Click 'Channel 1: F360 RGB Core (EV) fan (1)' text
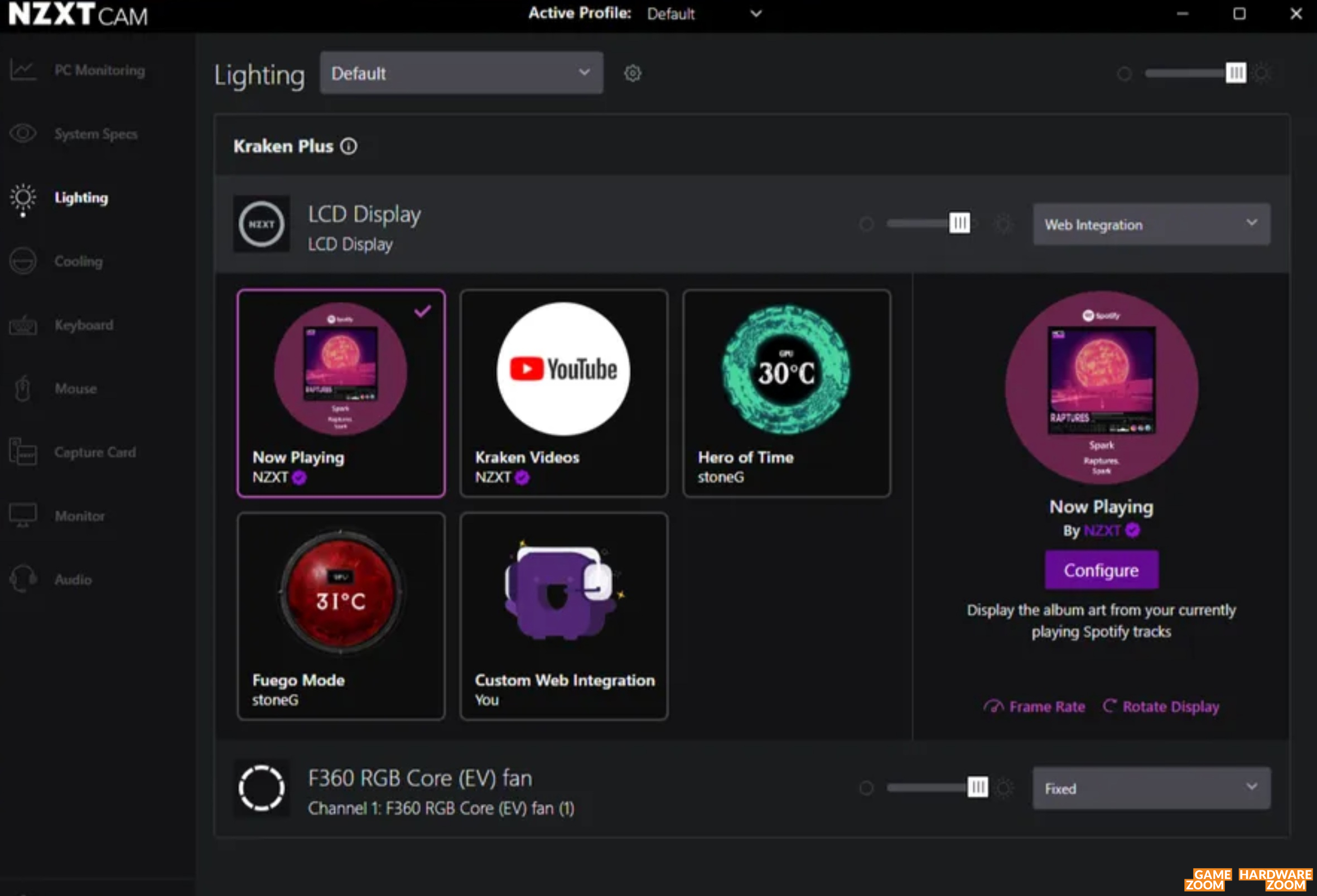The image size is (1317, 896). (441, 808)
